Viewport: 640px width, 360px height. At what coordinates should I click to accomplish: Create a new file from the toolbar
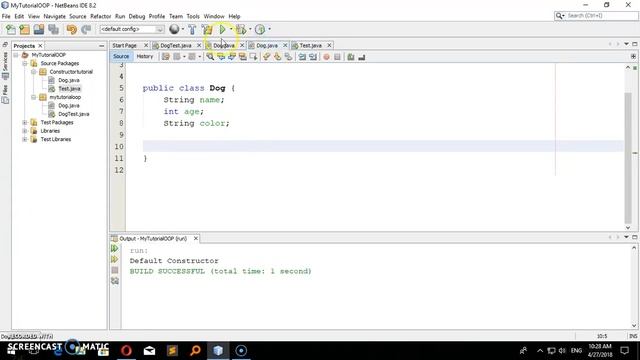point(11,29)
